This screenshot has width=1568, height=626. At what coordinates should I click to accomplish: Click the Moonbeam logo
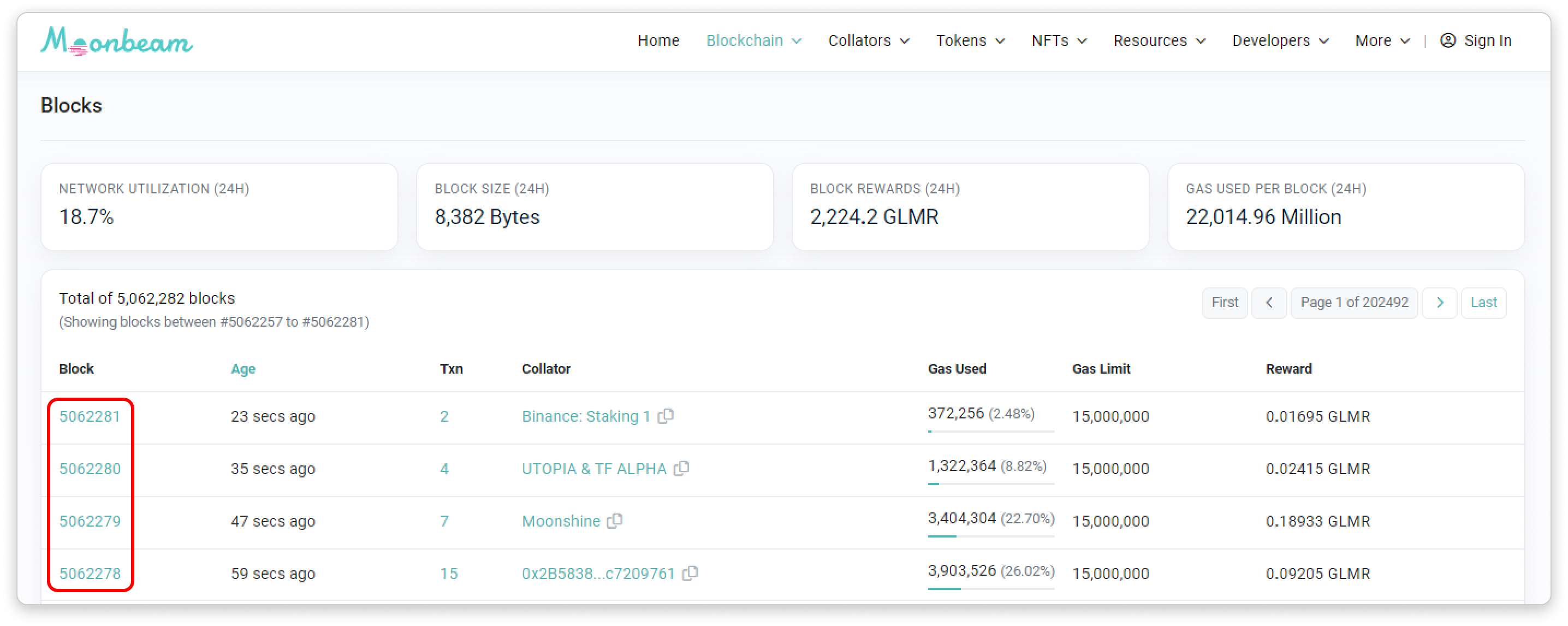click(x=116, y=41)
